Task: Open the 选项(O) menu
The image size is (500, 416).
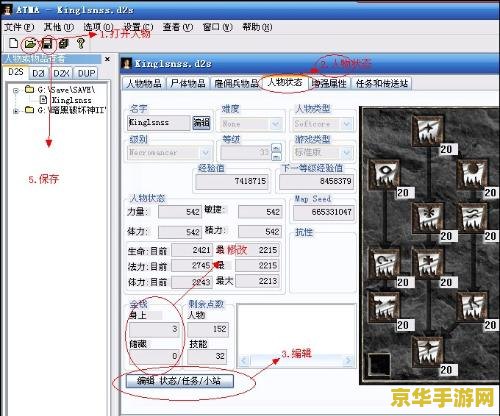Action: tap(98, 27)
